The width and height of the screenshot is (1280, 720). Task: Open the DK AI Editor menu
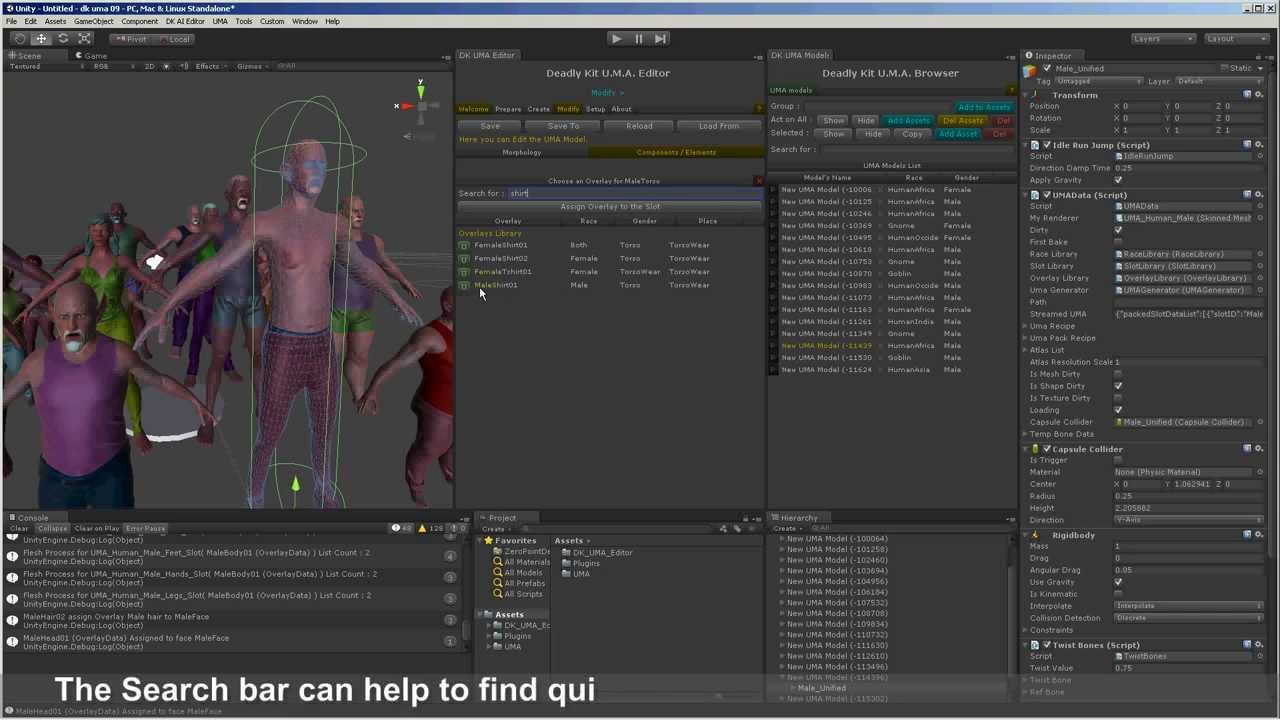(185, 21)
